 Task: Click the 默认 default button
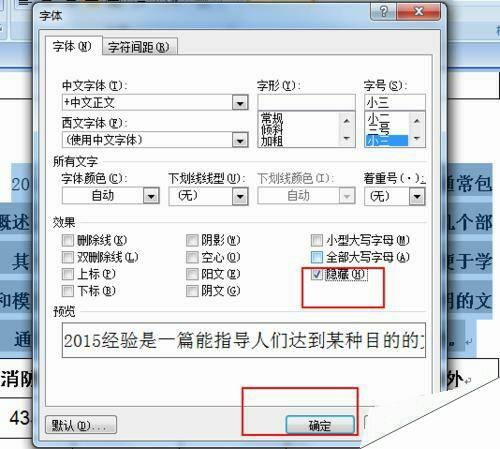[81, 425]
